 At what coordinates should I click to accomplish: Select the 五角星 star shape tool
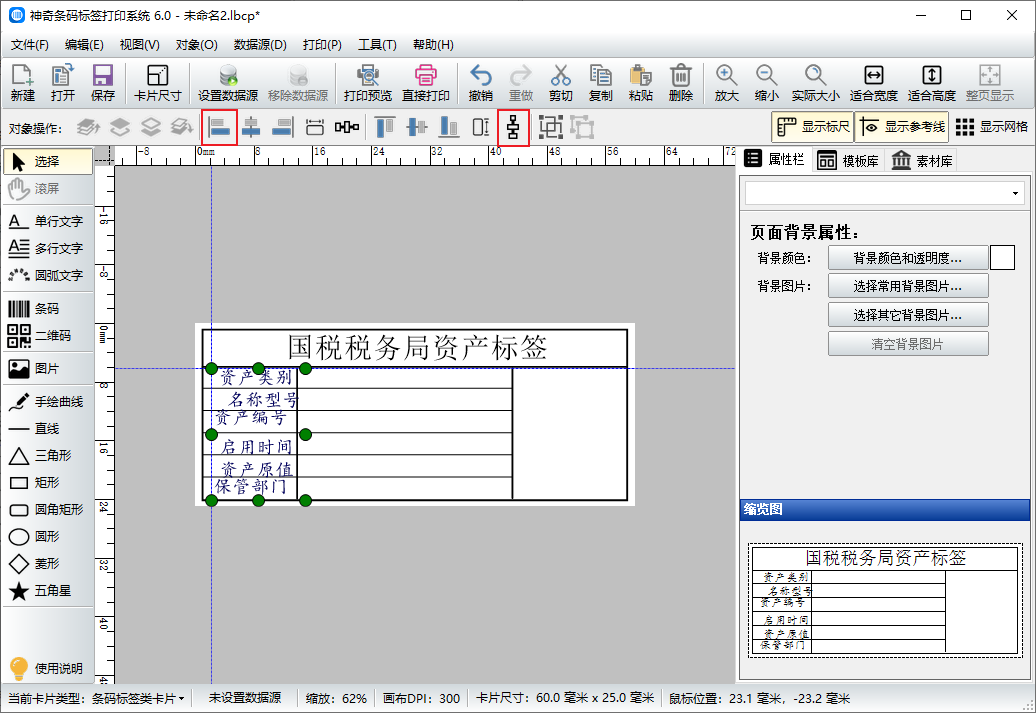[47, 591]
